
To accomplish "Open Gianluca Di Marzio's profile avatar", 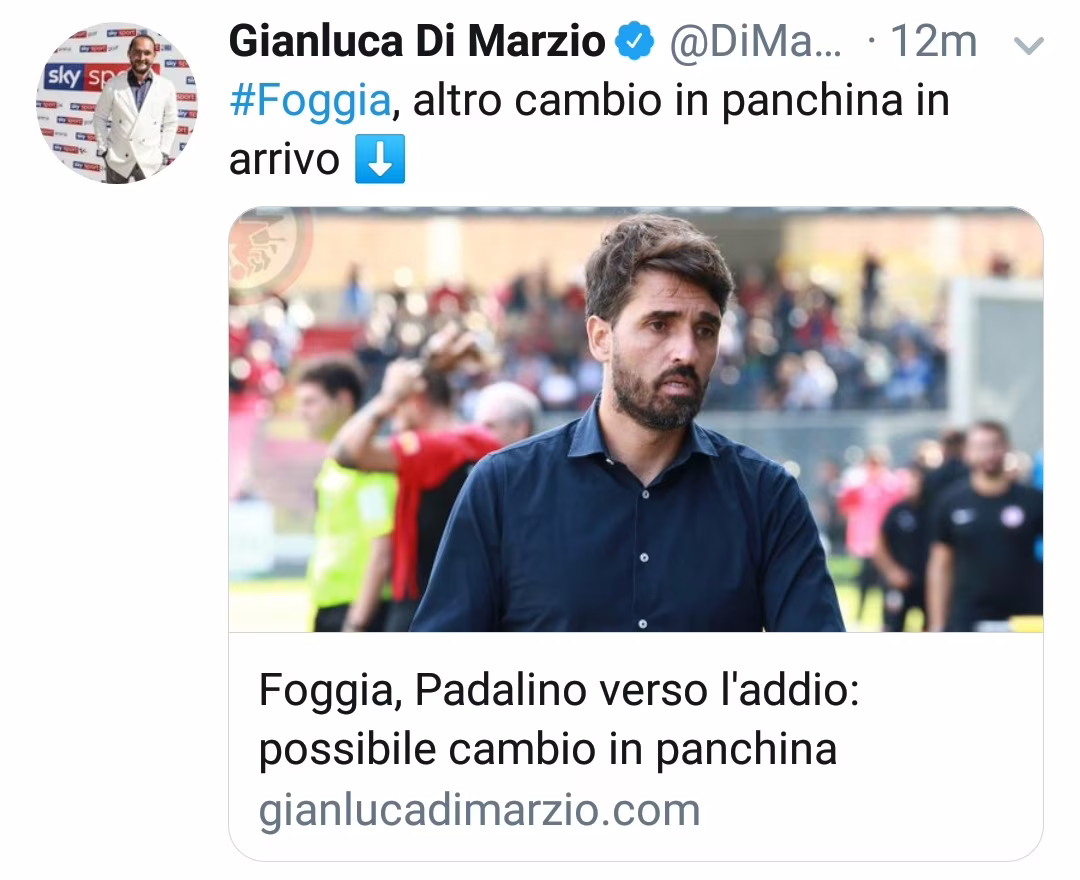I will (x=116, y=103).
